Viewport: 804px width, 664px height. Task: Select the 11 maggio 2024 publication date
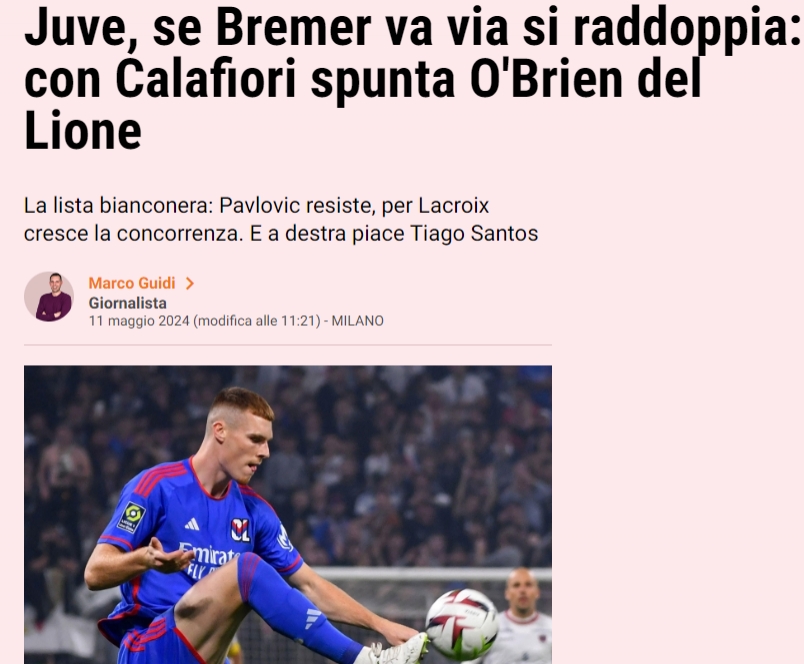click(x=139, y=321)
